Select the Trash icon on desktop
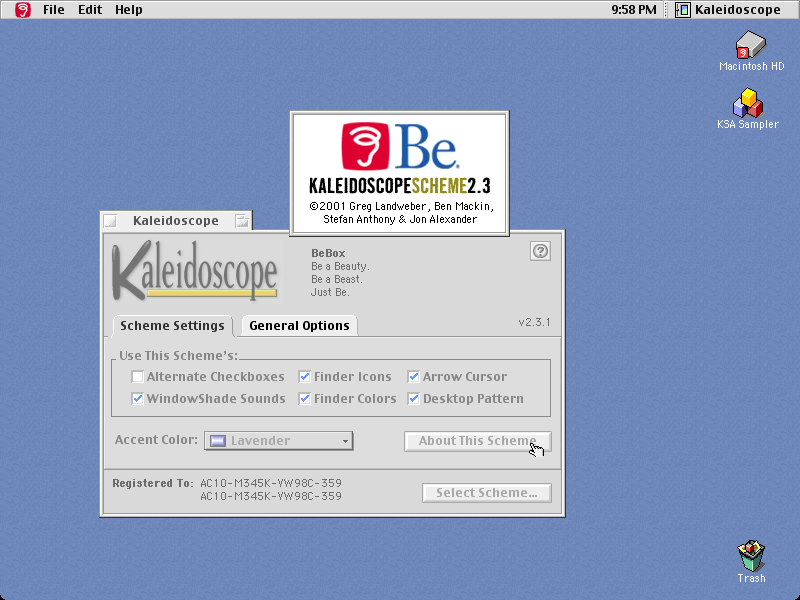Image resolution: width=800 pixels, height=600 pixels. [751, 556]
